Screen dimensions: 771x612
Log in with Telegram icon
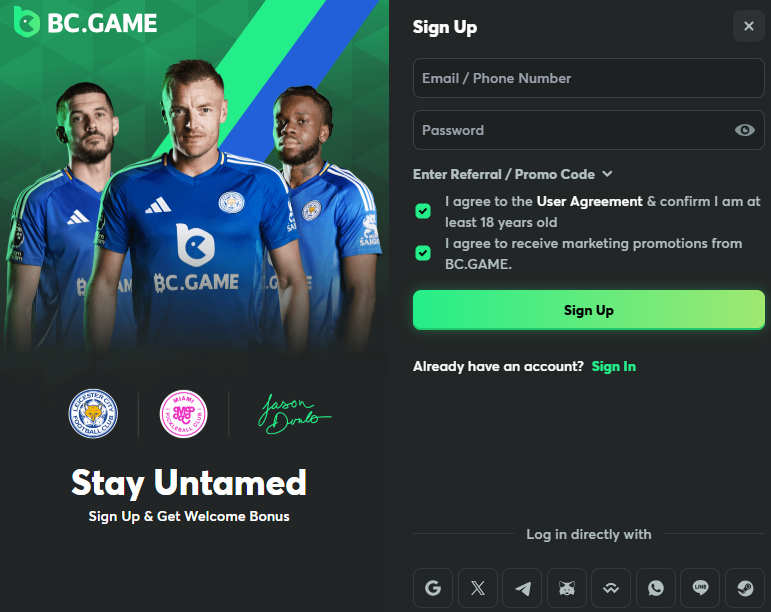(522, 588)
